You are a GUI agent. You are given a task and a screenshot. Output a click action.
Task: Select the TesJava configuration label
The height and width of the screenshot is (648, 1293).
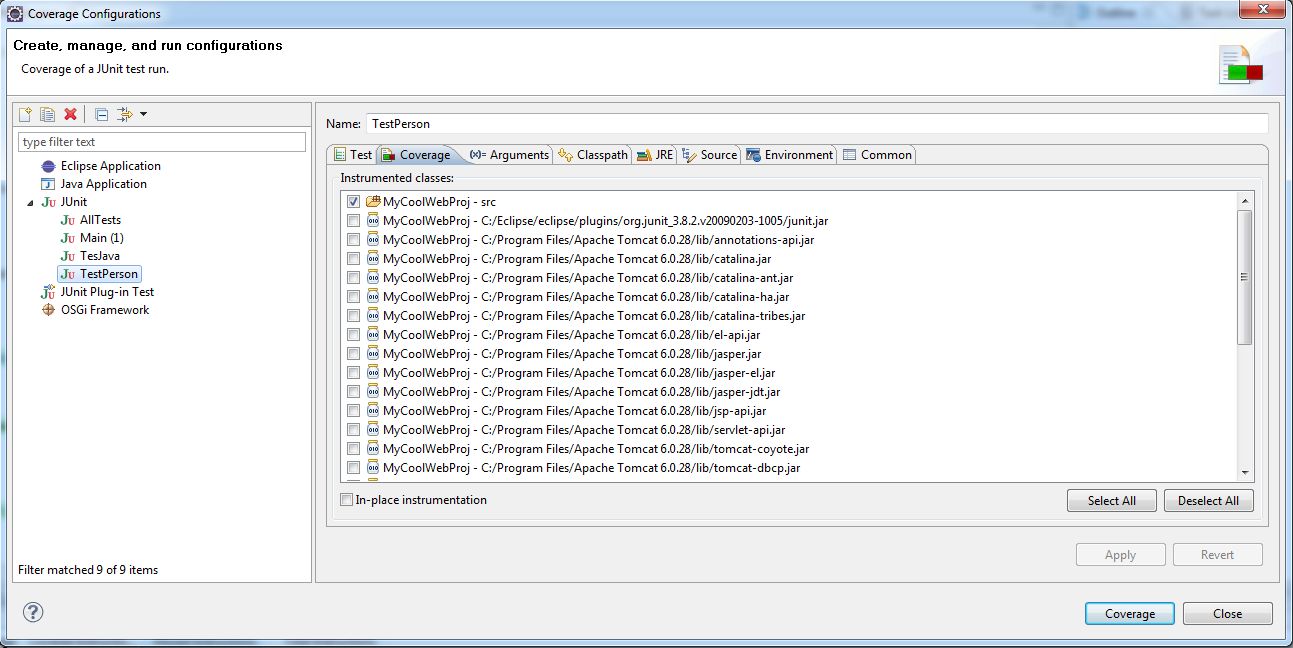pos(100,256)
